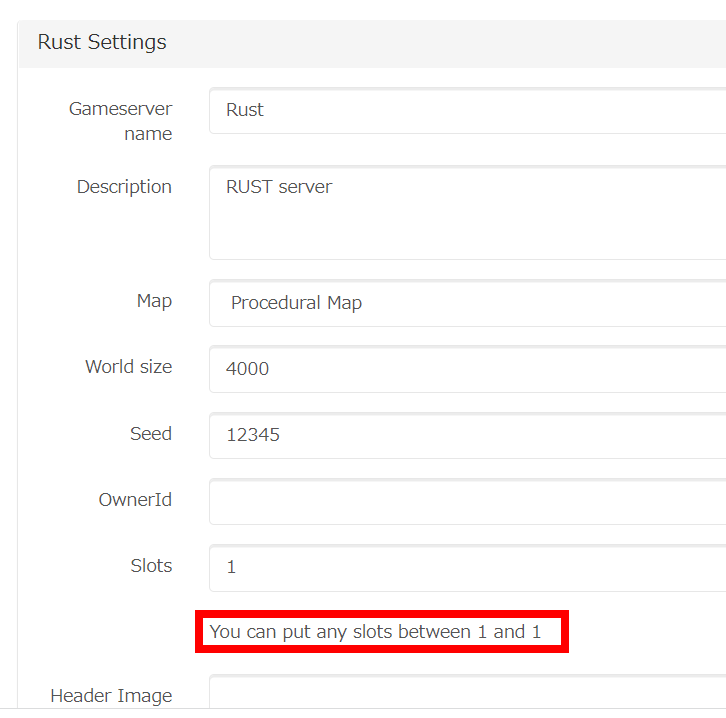726x718 pixels.
Task: Click the Header Image input field
Action: coord(468,691)
